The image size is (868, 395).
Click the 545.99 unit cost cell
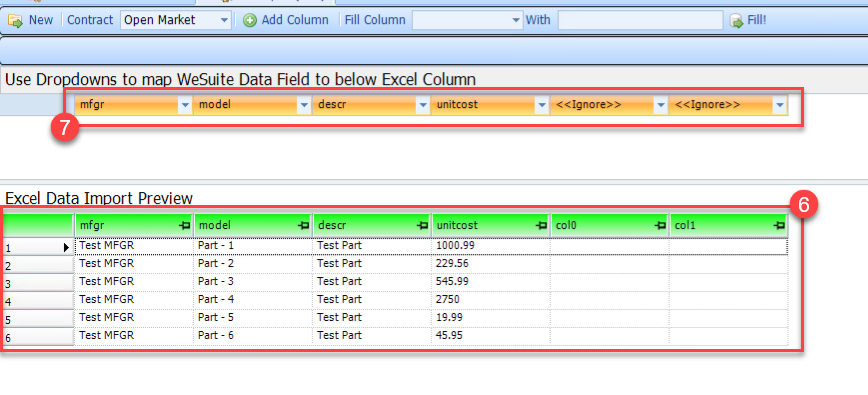point(491,282)
